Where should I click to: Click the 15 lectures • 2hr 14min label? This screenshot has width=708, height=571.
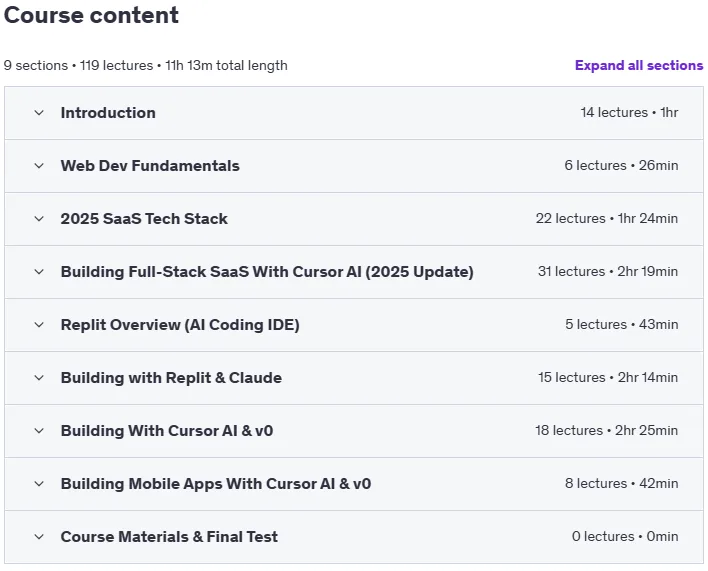click(x=608, y=377)
